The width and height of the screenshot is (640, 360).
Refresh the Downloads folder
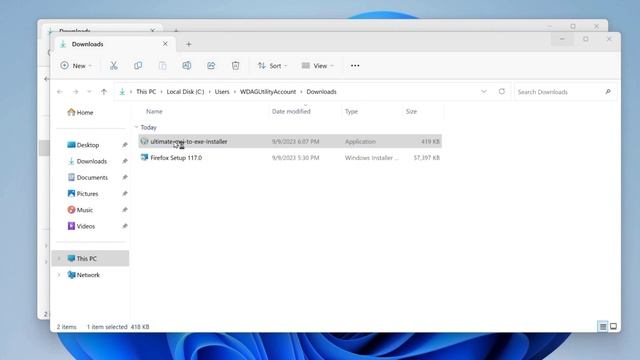pos(502,91)
